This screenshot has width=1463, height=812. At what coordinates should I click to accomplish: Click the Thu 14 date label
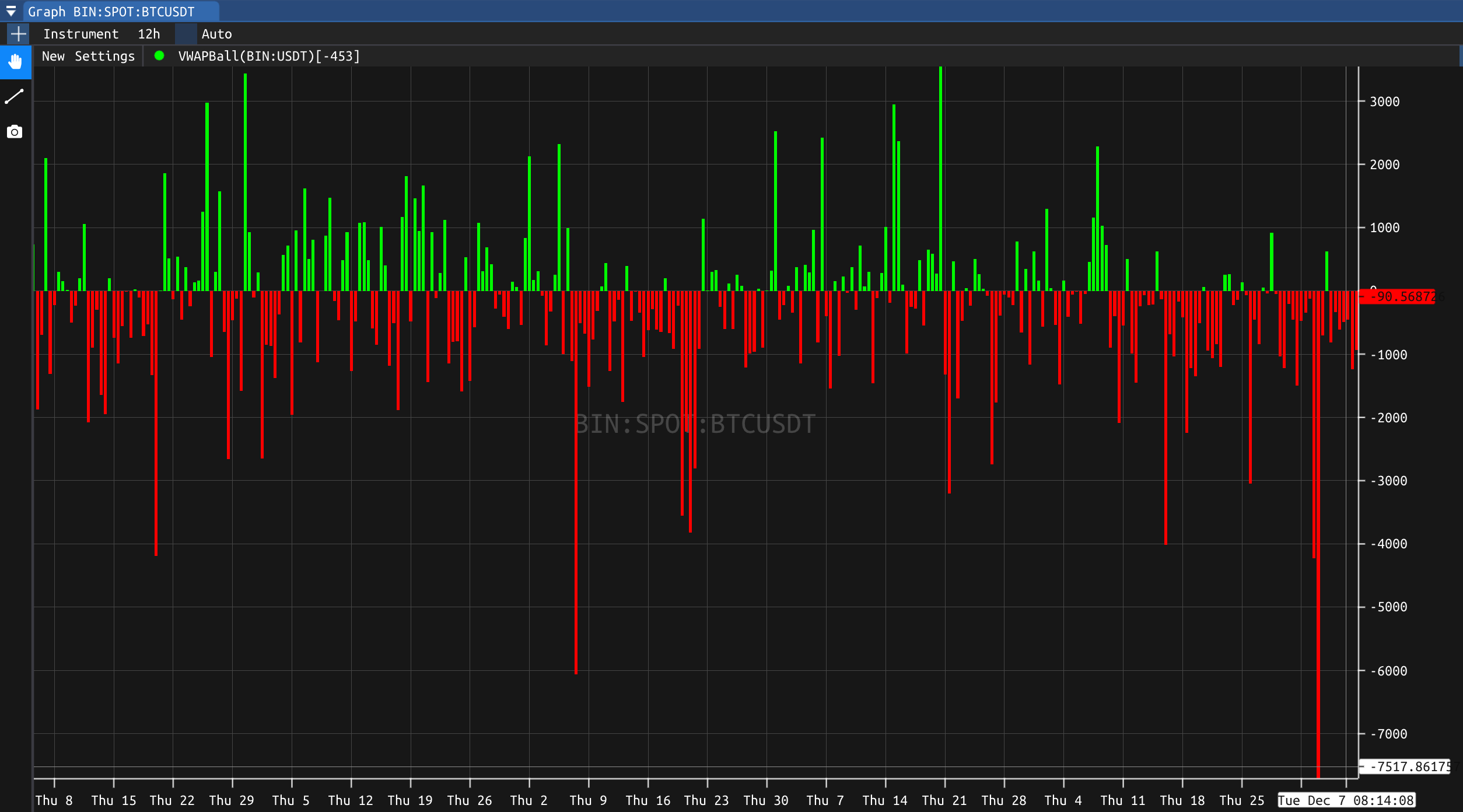click(885, 801)
